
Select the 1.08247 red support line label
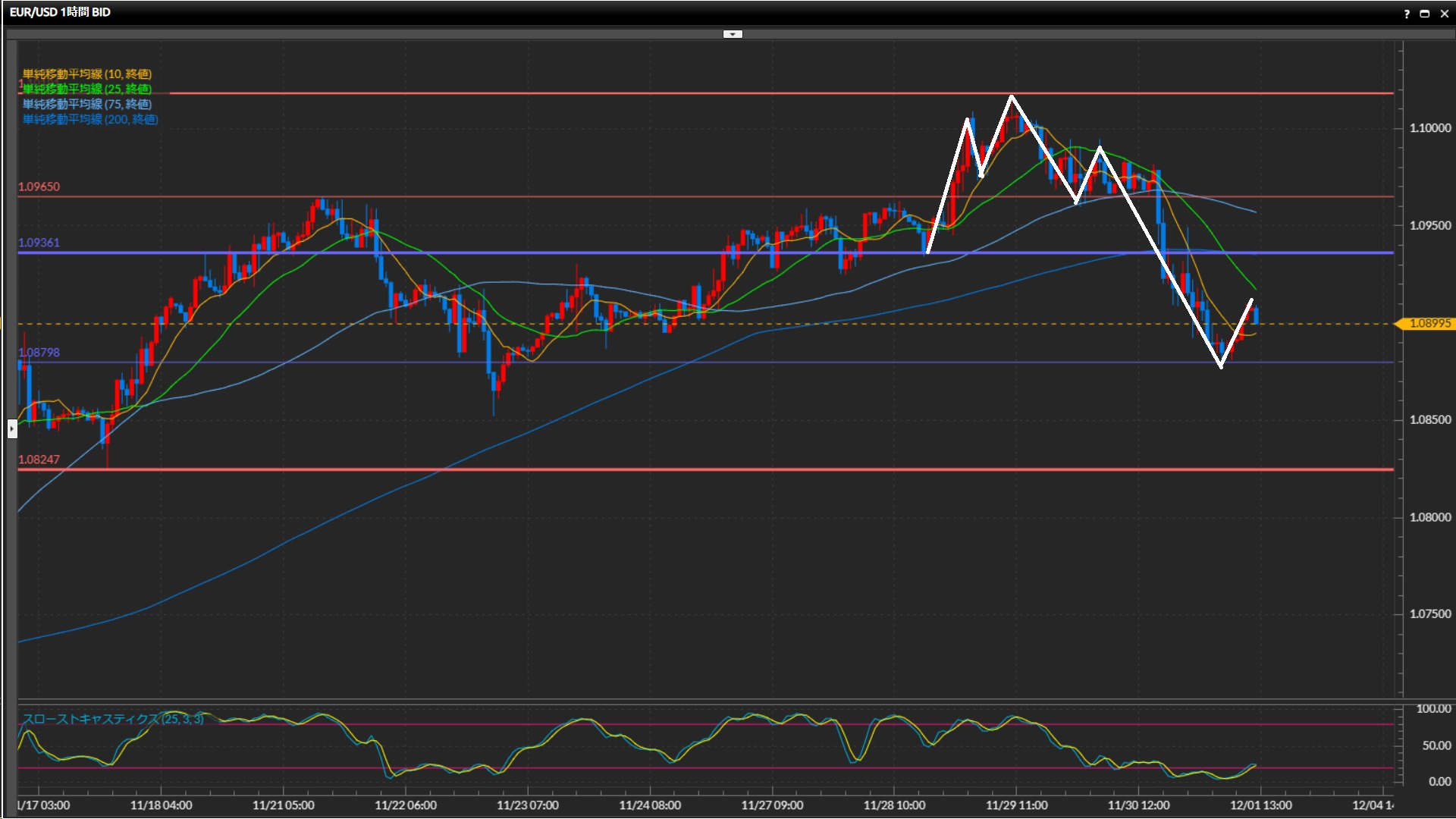(39, 460)
